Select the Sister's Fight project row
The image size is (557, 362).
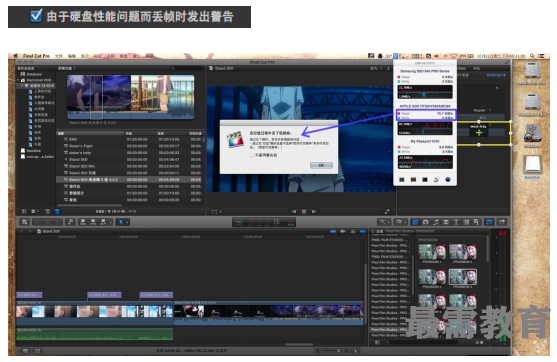coord(130,146)
